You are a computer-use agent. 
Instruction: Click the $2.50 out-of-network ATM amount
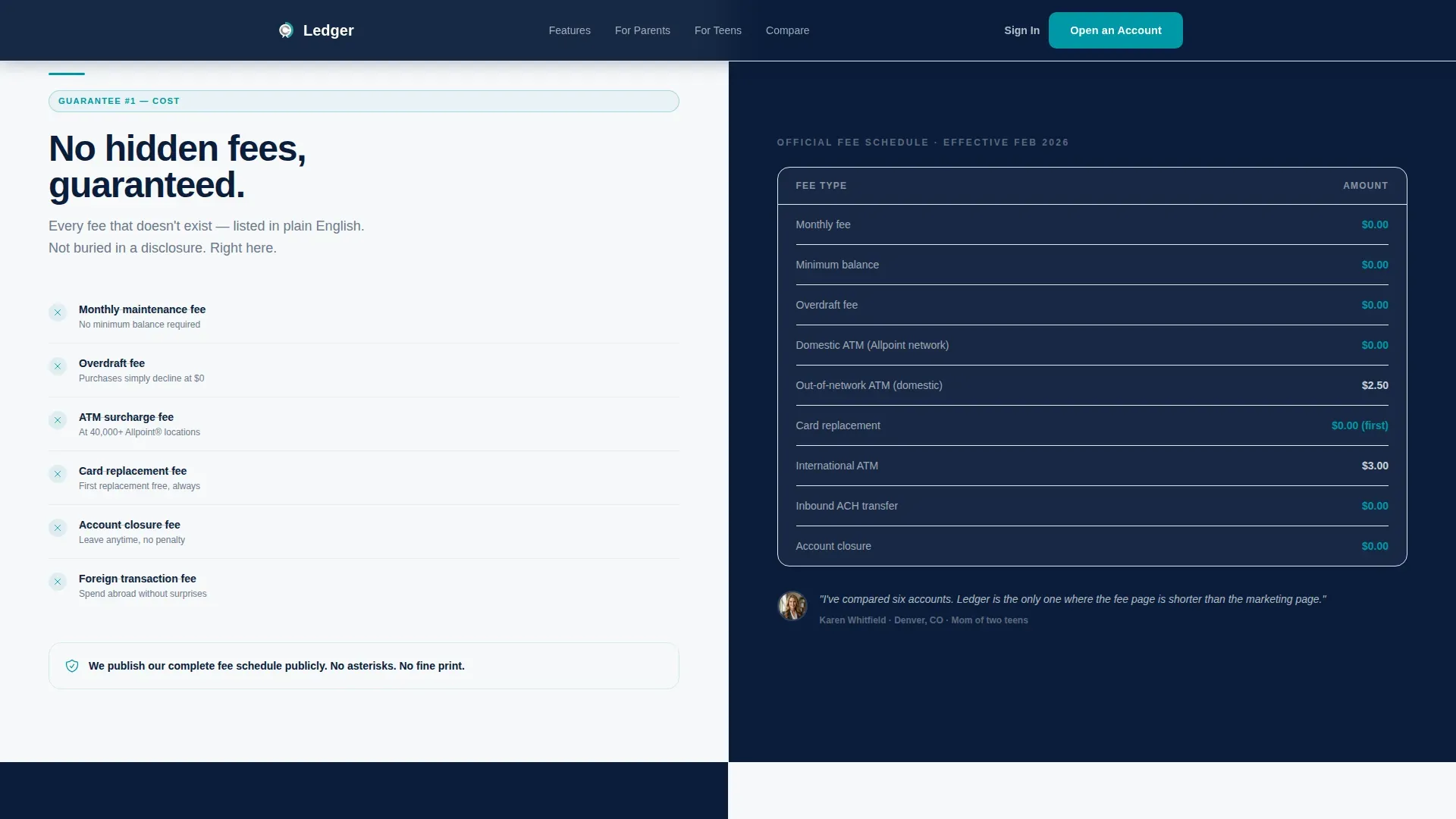1375,385
